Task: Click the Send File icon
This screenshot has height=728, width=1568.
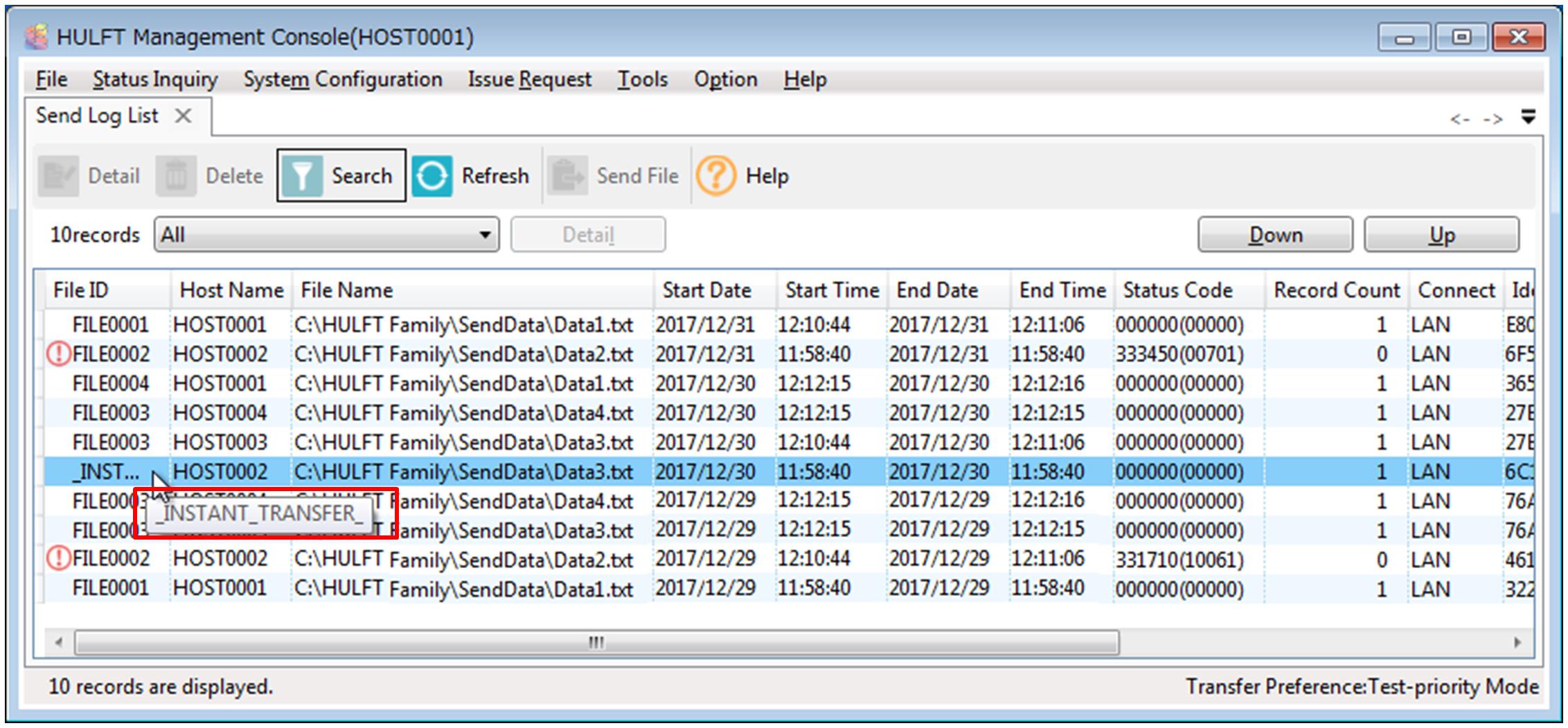Action: pos(567,176)
